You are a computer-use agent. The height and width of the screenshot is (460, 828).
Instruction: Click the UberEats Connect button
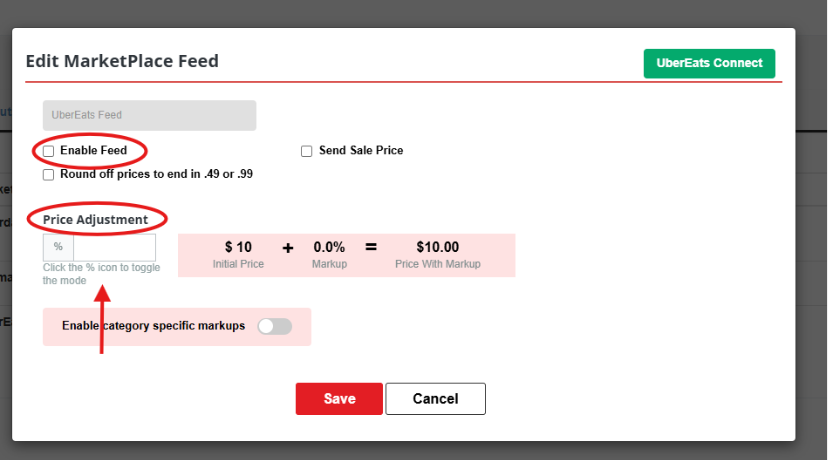click(709, 63)
